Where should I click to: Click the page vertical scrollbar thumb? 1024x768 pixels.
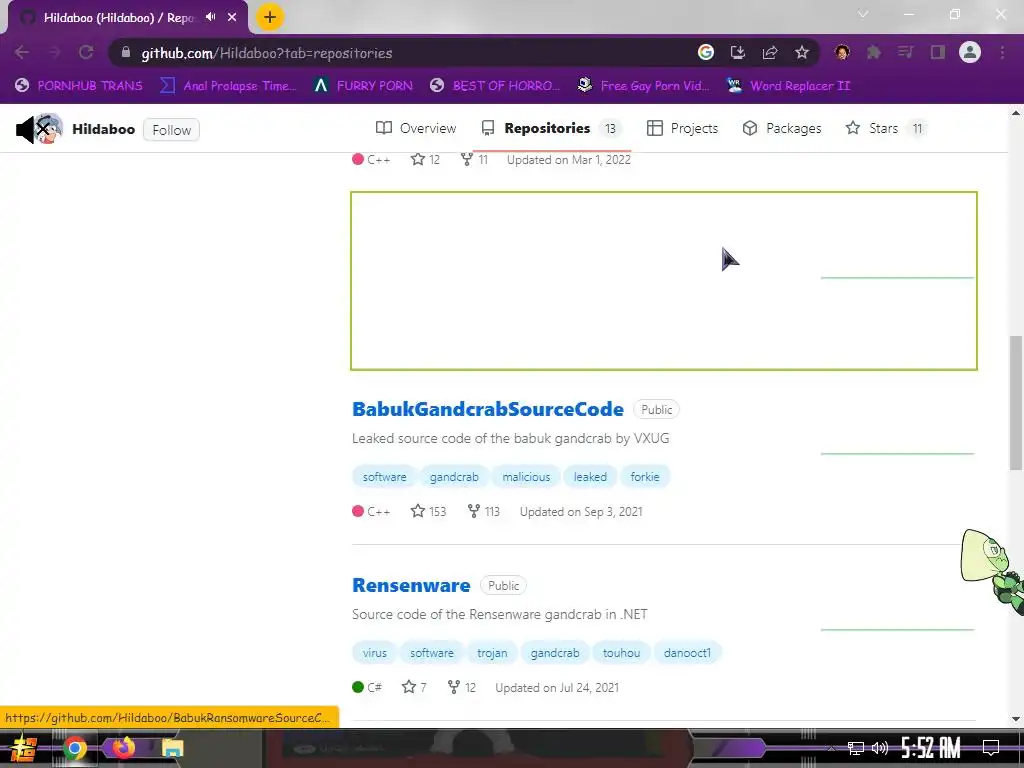pos(1016,402)
